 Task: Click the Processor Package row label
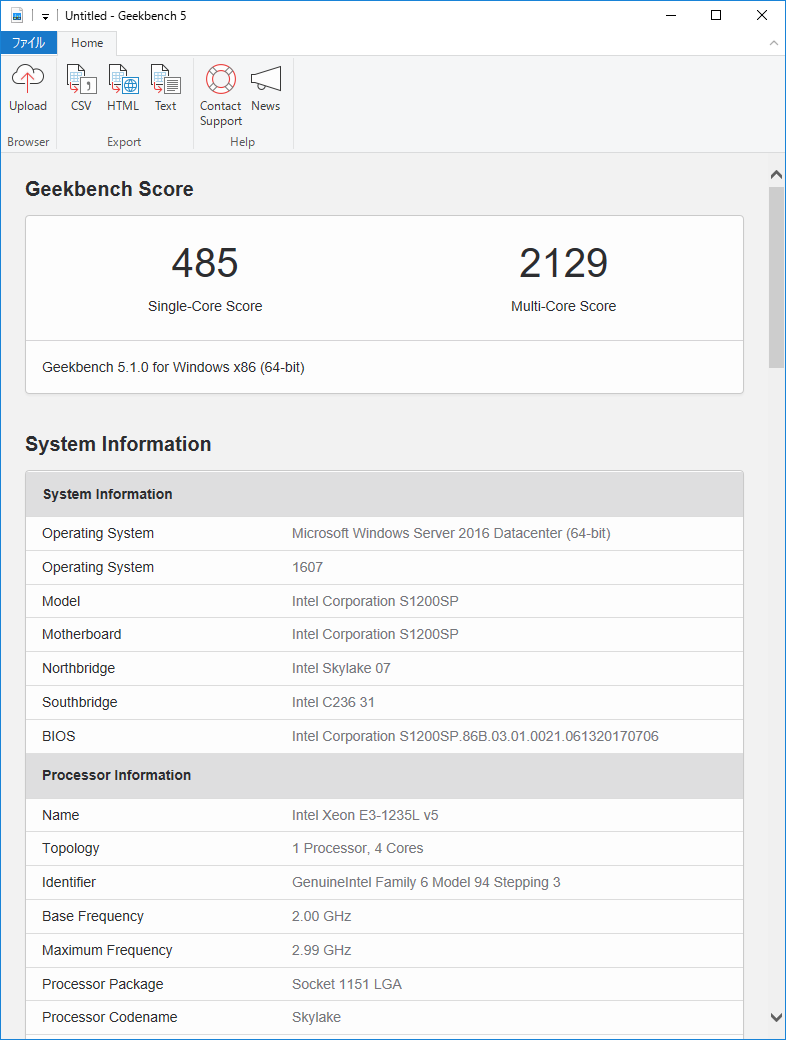(102, 984)
